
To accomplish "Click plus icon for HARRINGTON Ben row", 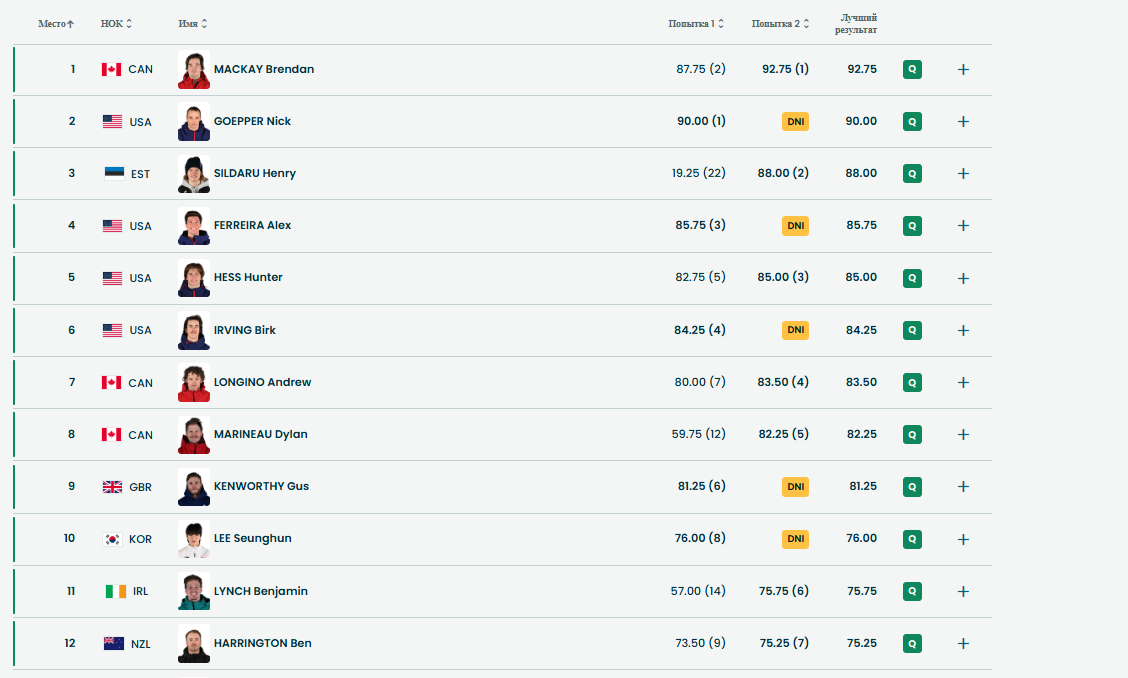I will pos(963,644).
